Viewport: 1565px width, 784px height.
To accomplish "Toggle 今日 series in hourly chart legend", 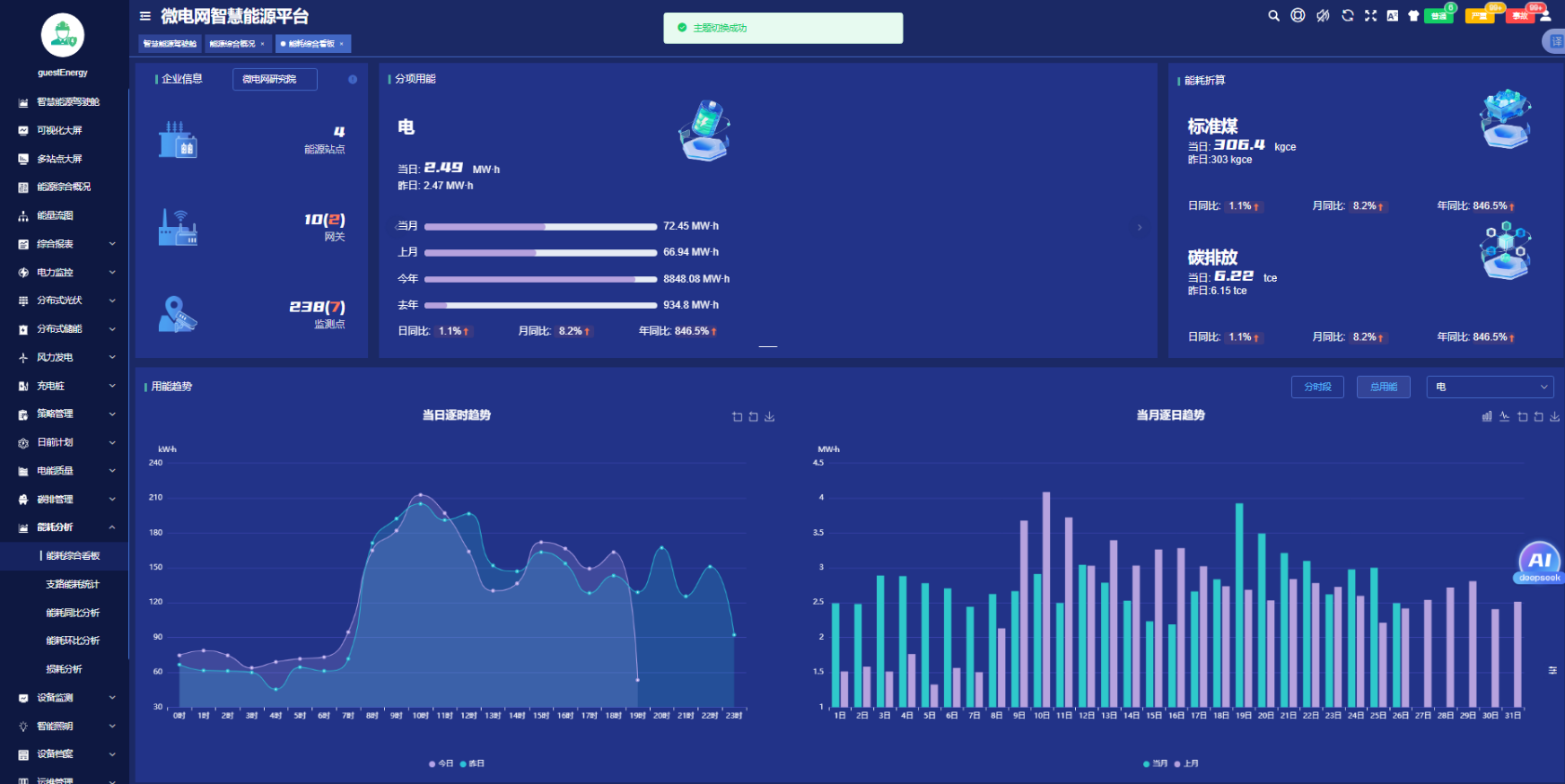I will (441, 763).
